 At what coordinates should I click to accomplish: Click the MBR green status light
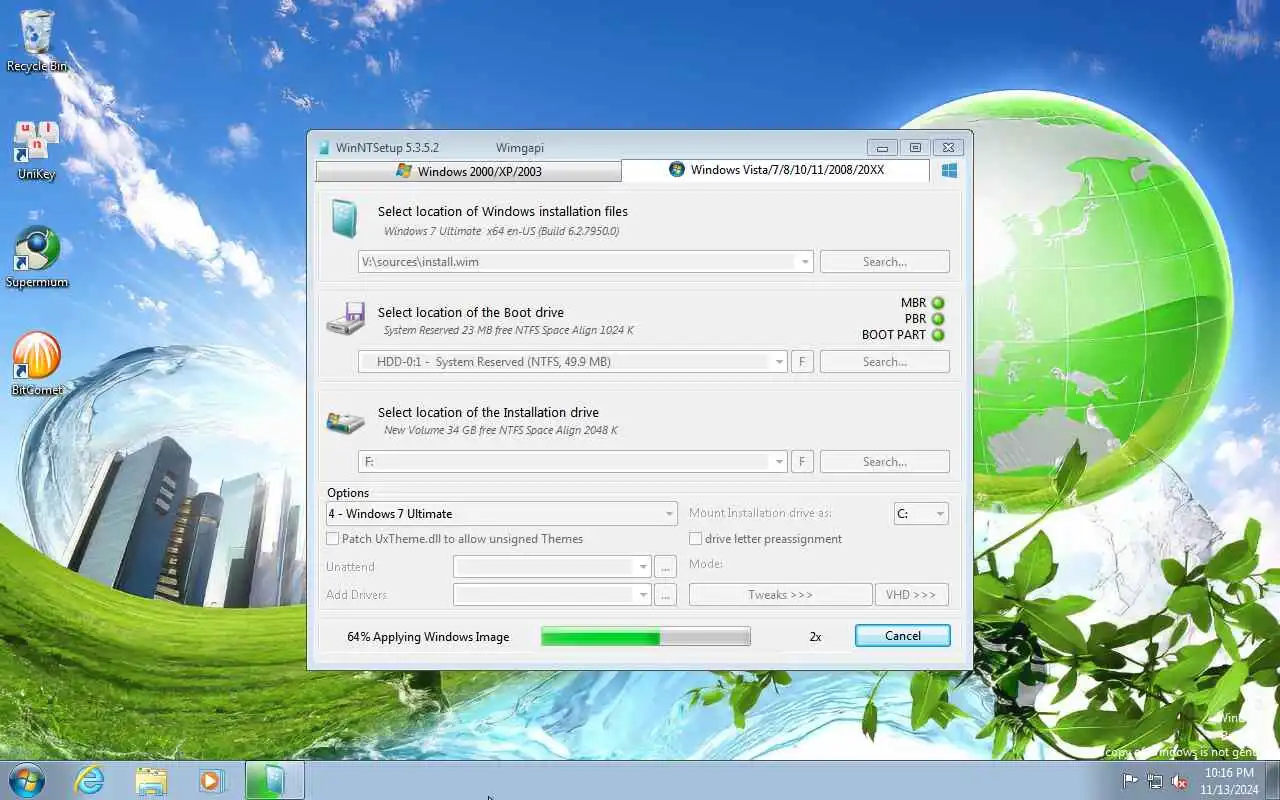[938, 303]
